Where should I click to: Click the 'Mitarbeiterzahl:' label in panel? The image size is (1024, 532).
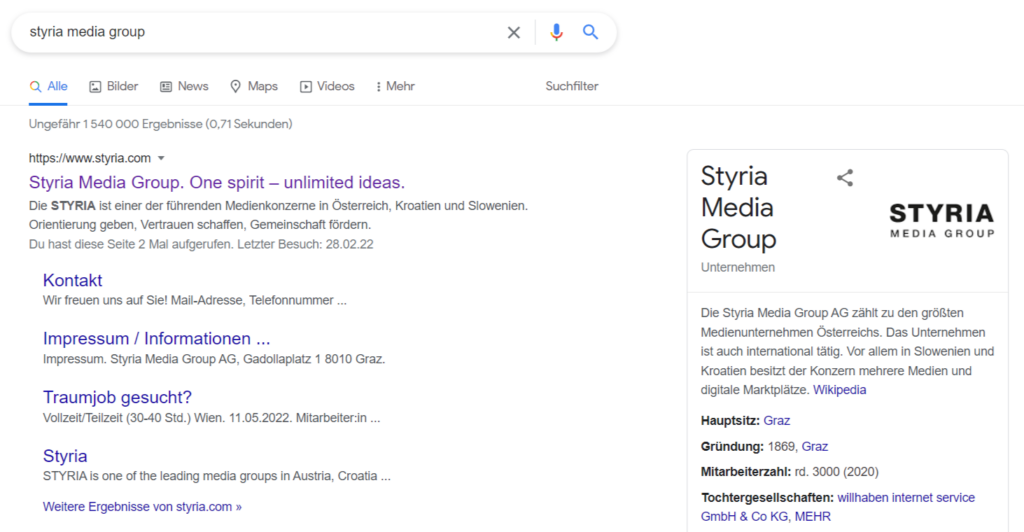pos(746,471)
